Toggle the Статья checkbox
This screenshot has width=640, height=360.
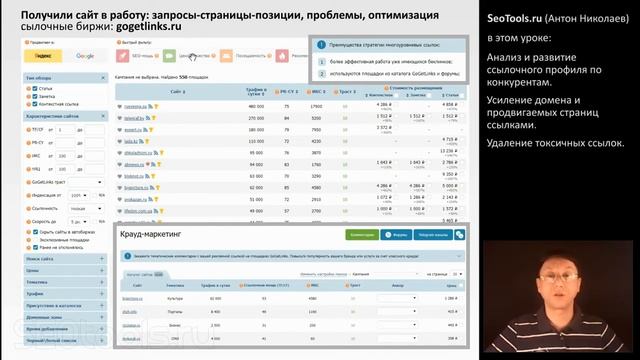pos(35,89)
